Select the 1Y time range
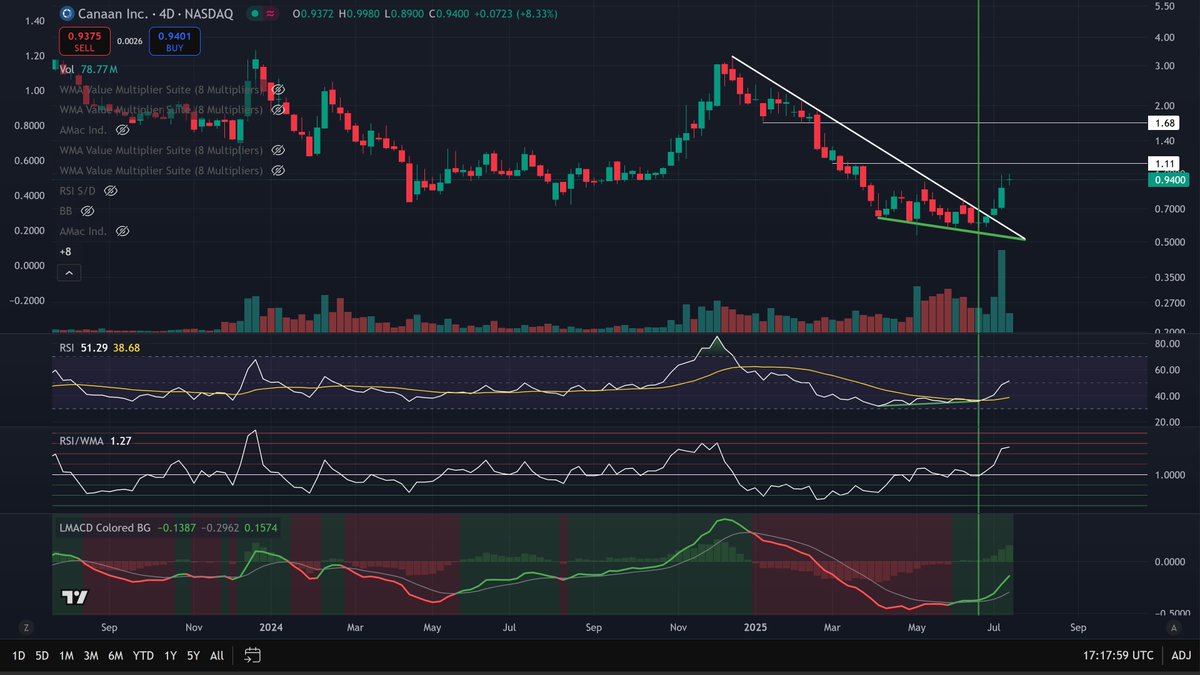 point(169,655)
